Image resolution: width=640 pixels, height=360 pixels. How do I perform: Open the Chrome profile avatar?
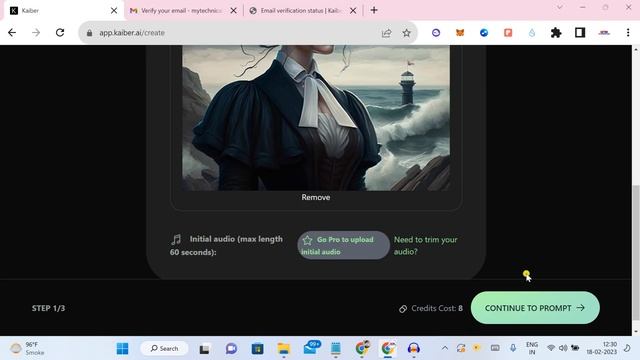tap(604, 33)
